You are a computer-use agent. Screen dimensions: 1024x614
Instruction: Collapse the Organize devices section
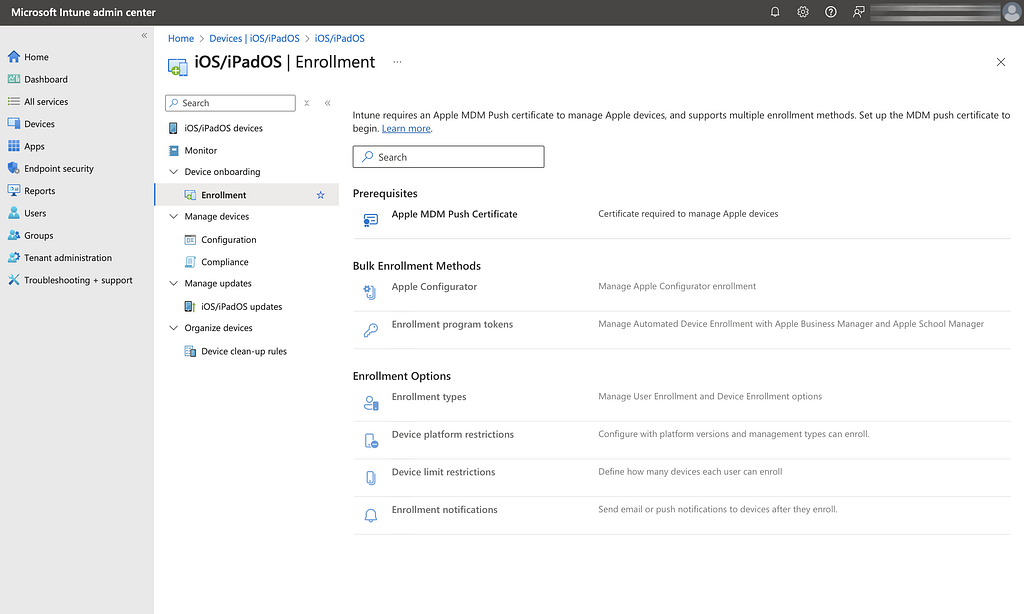pyautogui.click(x=173, y=328)
